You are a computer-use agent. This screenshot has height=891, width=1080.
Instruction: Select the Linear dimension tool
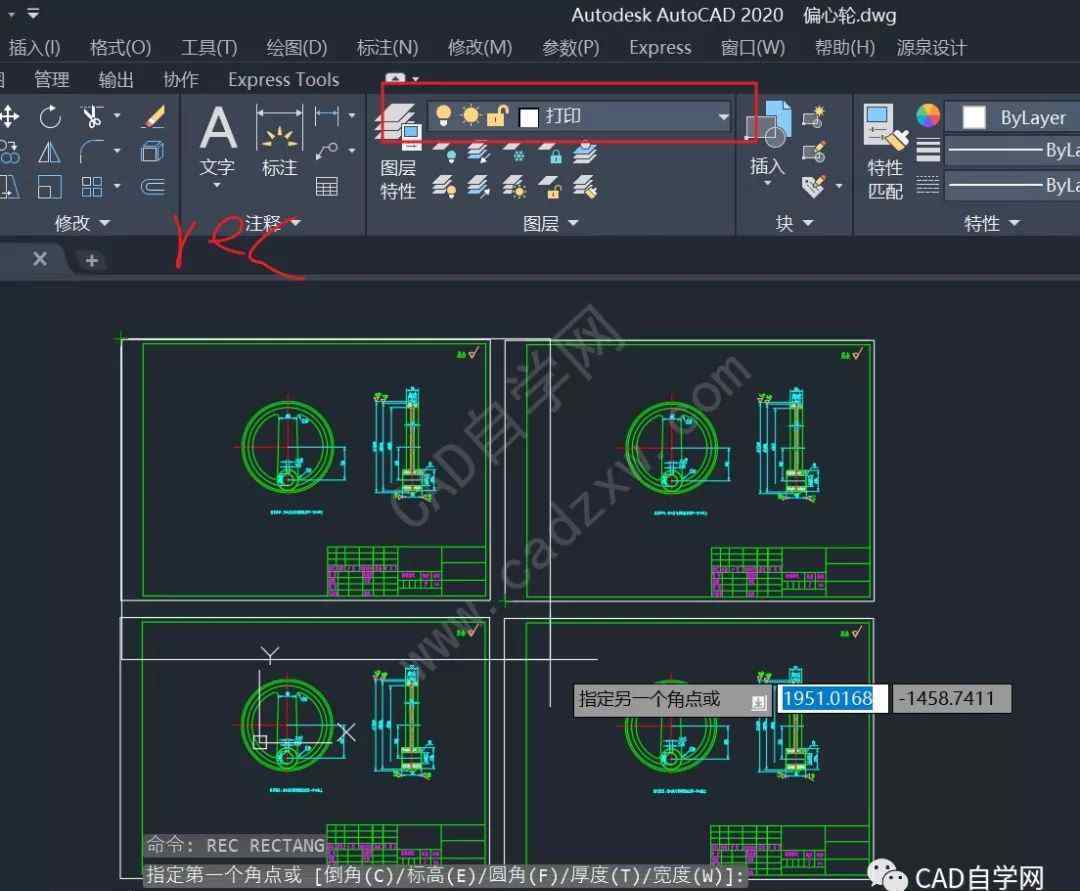click(x=326, y=116)
